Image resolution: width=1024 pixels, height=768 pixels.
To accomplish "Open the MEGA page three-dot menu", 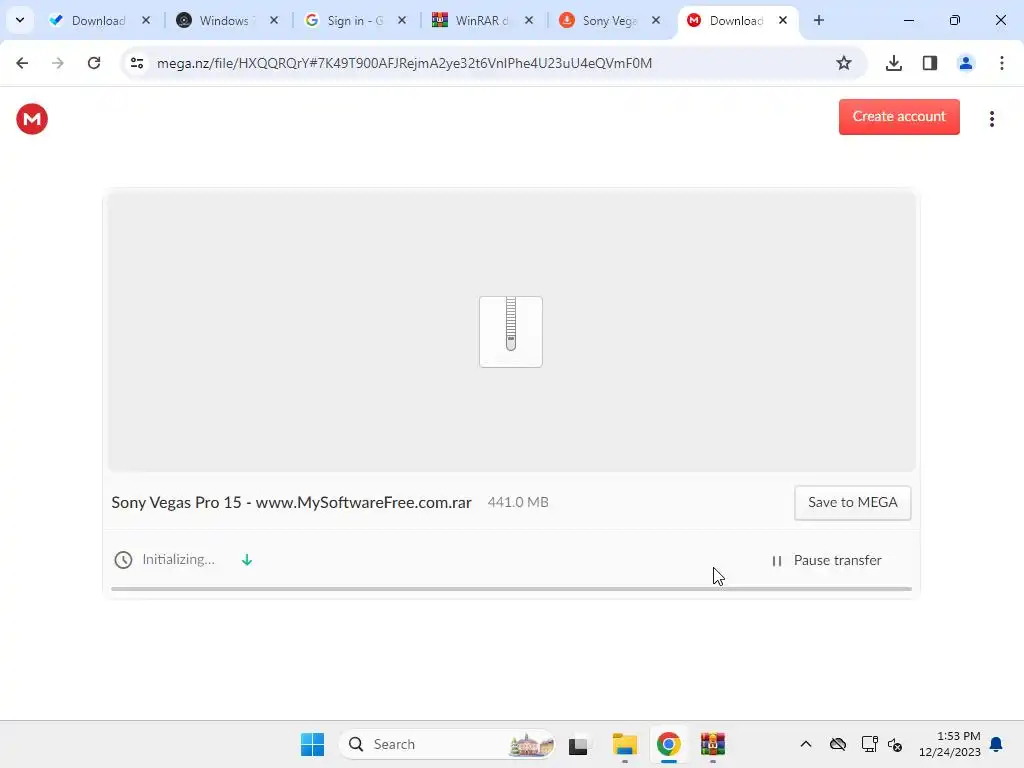I will (991, 119).
